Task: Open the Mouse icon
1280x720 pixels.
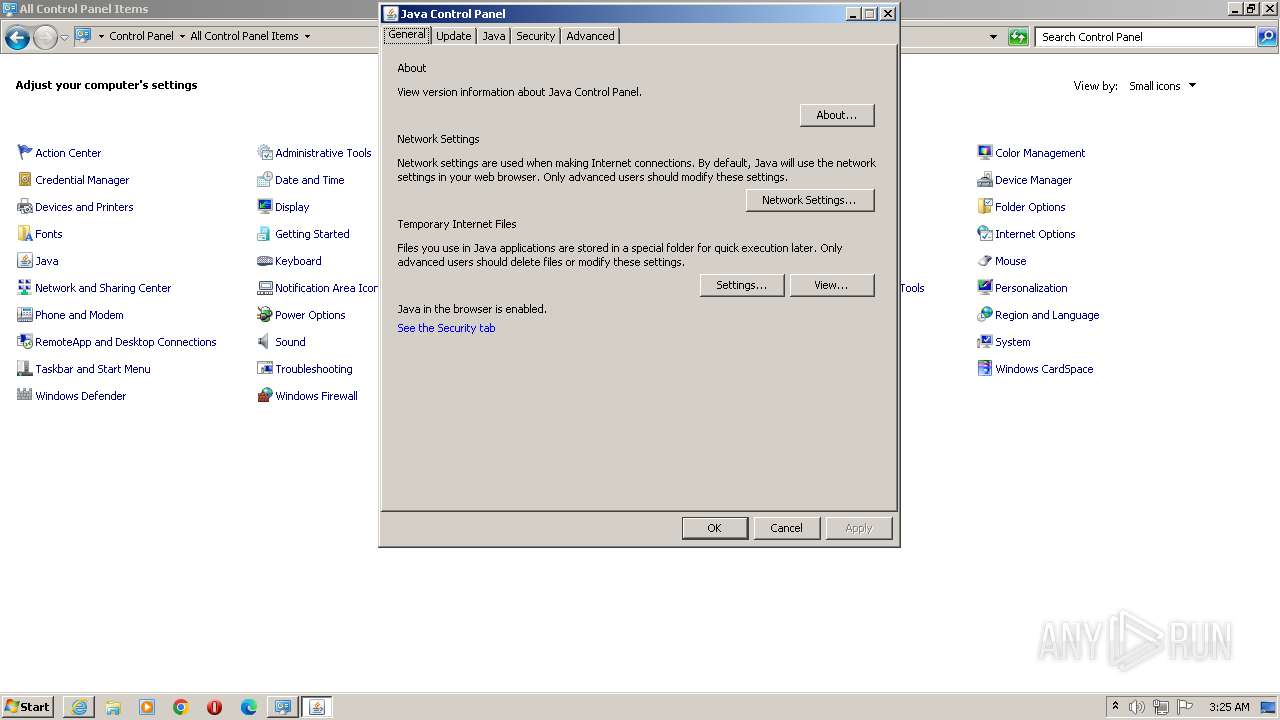Action: [x=985, y=261]
